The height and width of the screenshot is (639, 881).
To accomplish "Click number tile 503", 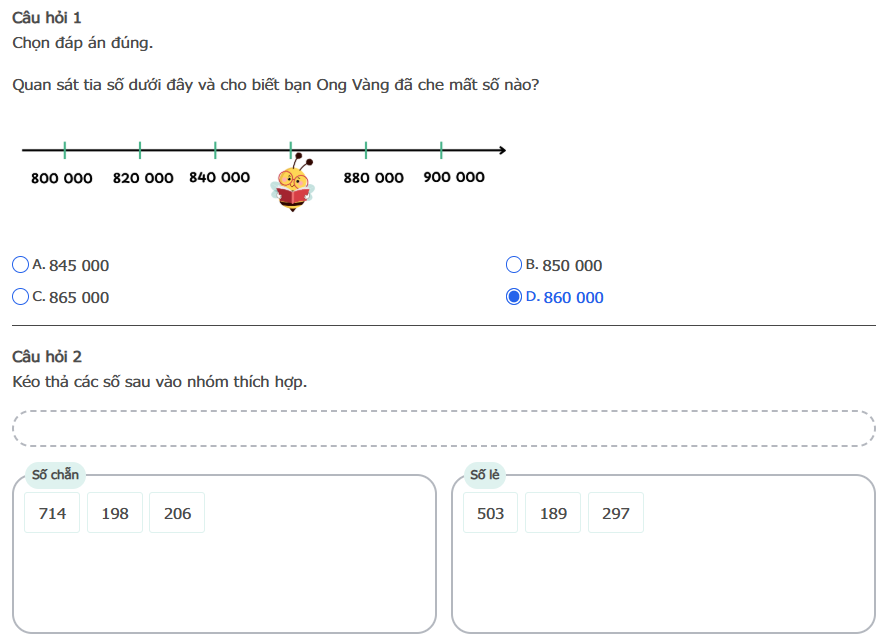I will pyautogui.click(x=491, y=513).
